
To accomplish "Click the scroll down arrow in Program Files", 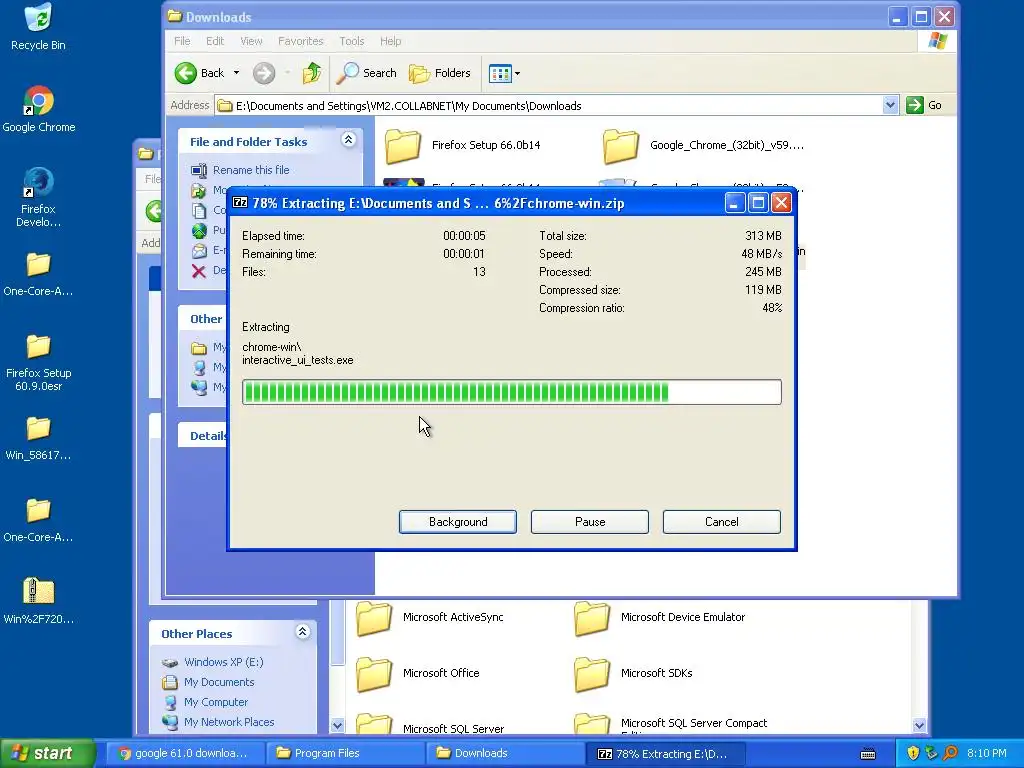I will [x=919, y=725].
